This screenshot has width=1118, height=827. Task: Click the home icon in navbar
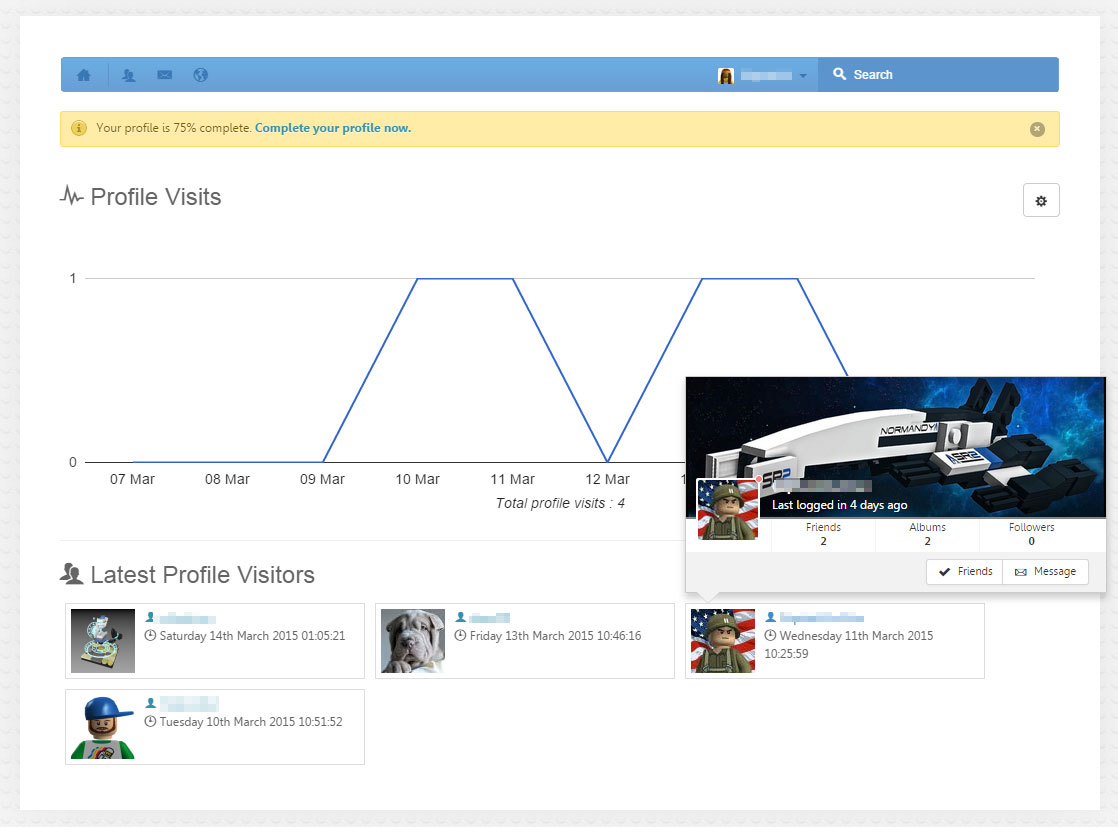(x=84, y=75)
